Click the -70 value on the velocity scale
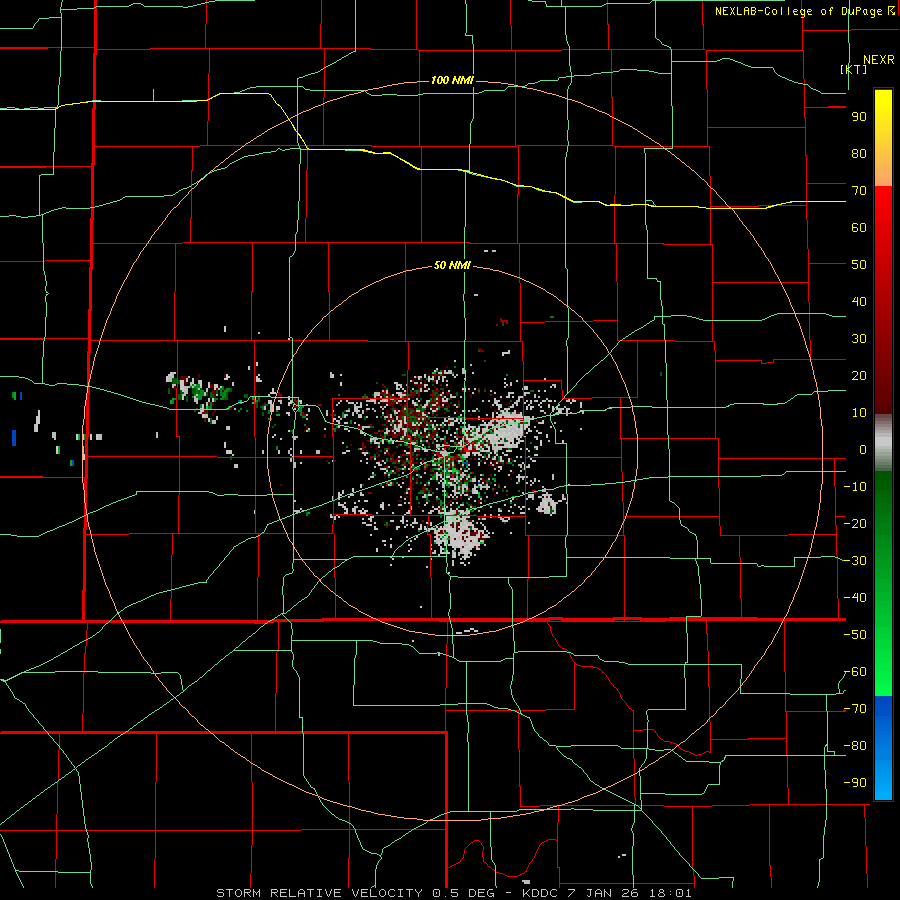Image resolution: width=900 pixels, height=900 pixels. [855, 709]
